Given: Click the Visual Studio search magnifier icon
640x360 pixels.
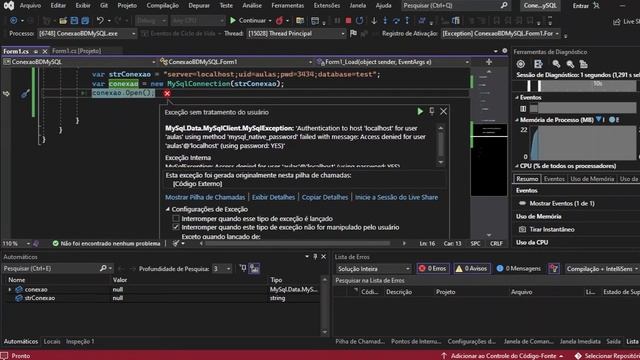Looking at the screenshot, I should click(x=504, y=5).
